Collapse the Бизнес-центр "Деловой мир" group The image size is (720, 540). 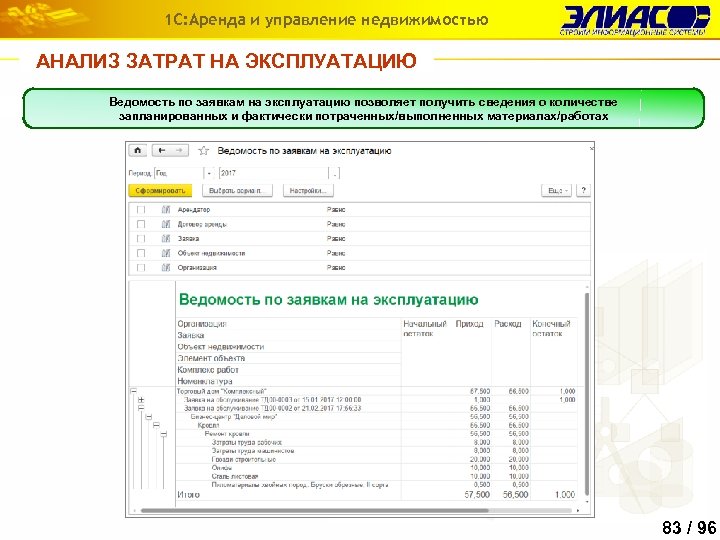click(148, 417)
